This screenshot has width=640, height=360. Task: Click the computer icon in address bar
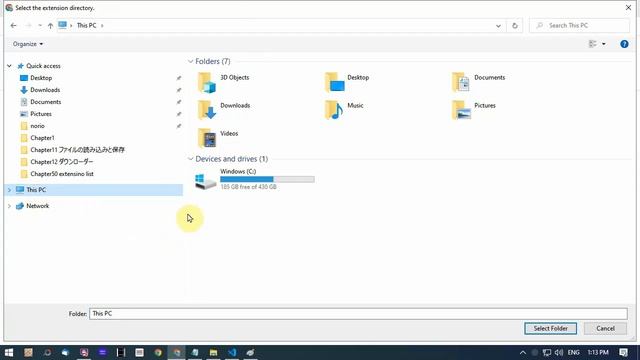(x=62, y=25)
